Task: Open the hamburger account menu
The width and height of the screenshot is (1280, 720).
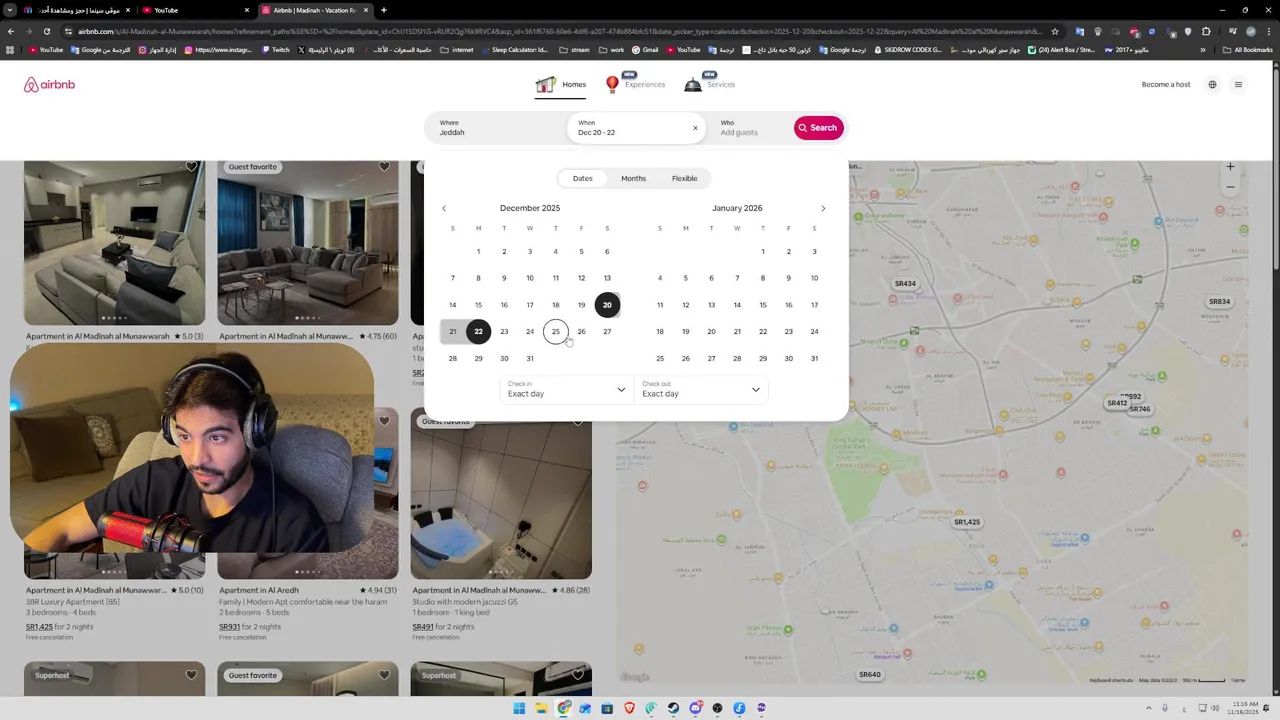Action: pos(1238,85)
